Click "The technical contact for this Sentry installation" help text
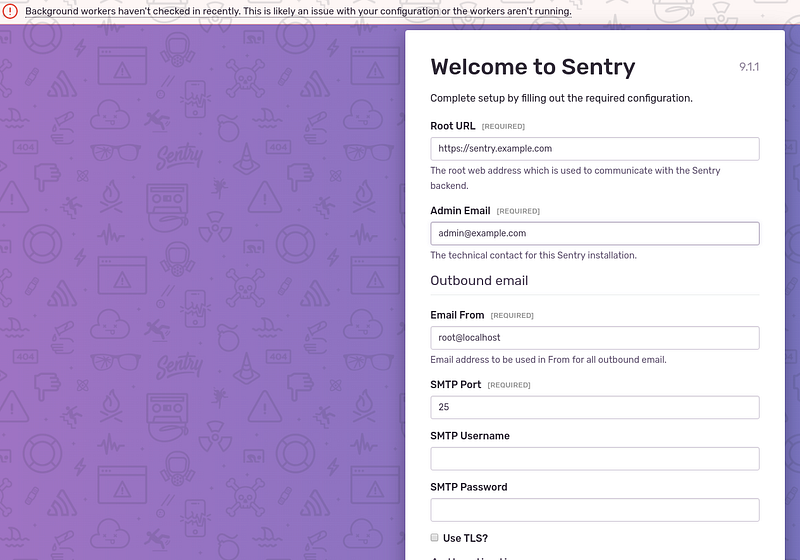The width and height of the screenshot is (800, 560). [533, 256]
